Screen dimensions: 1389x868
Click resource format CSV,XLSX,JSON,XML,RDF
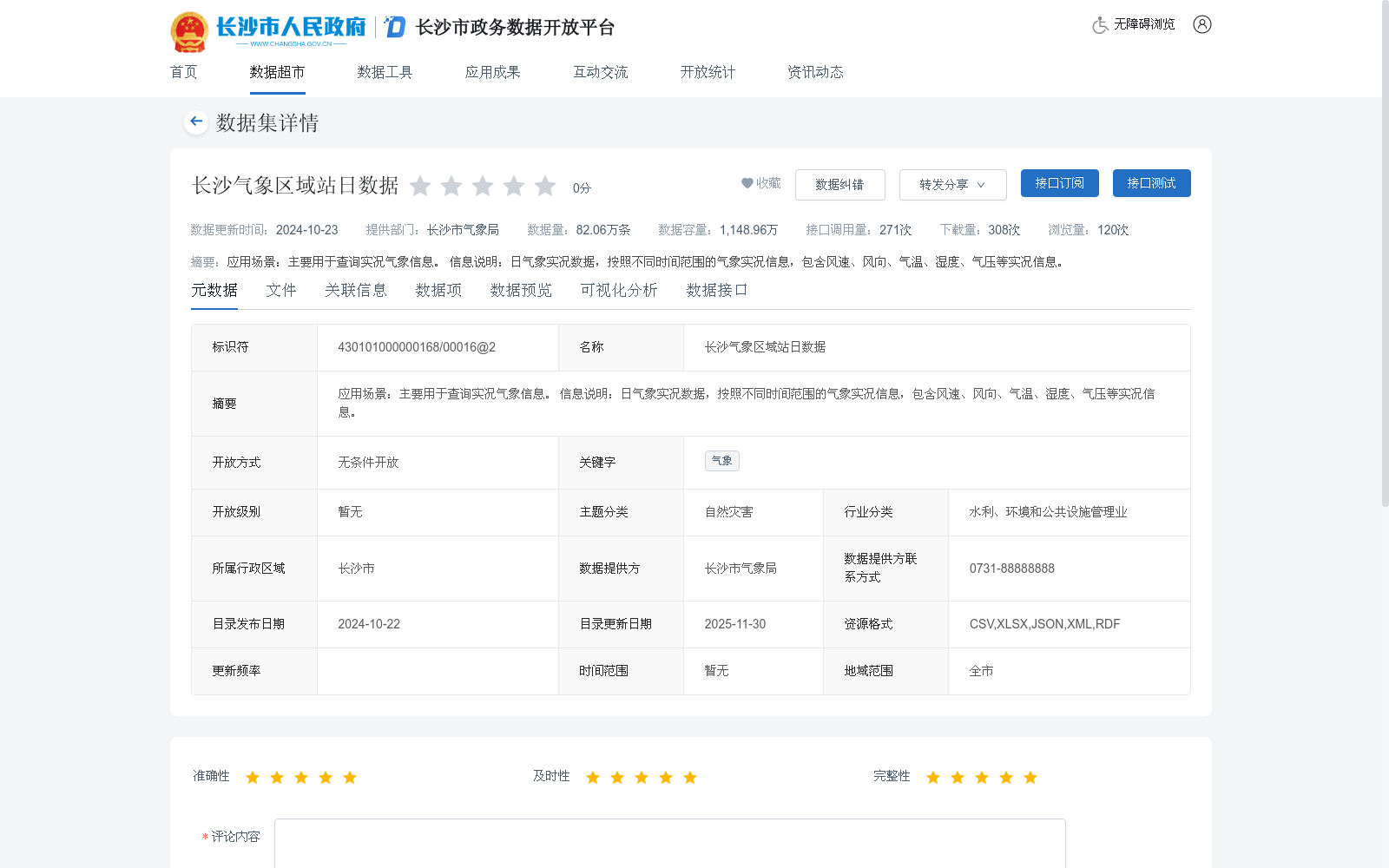click(1044, 624)
